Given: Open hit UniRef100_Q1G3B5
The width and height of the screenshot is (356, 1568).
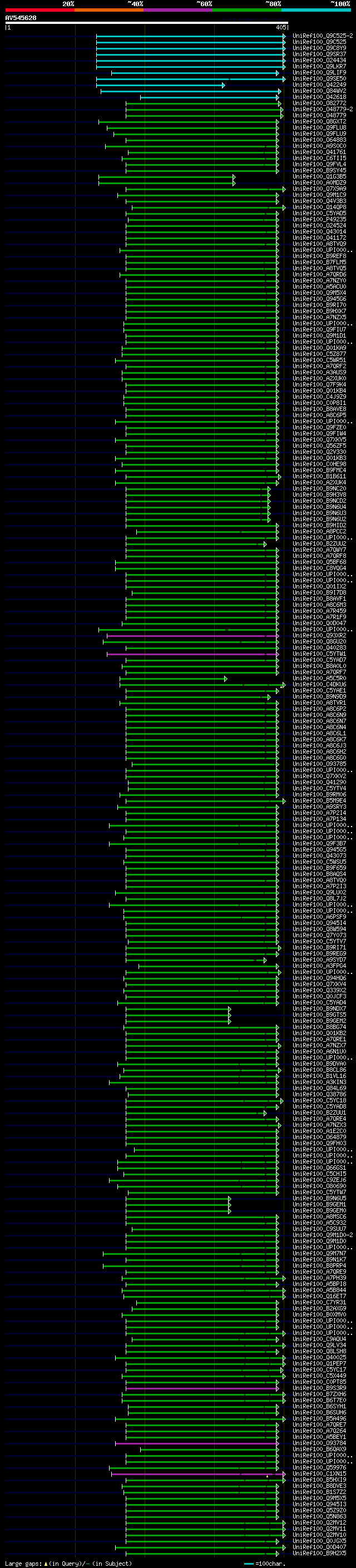Looking at the screenshot, I should click(319, 176).
